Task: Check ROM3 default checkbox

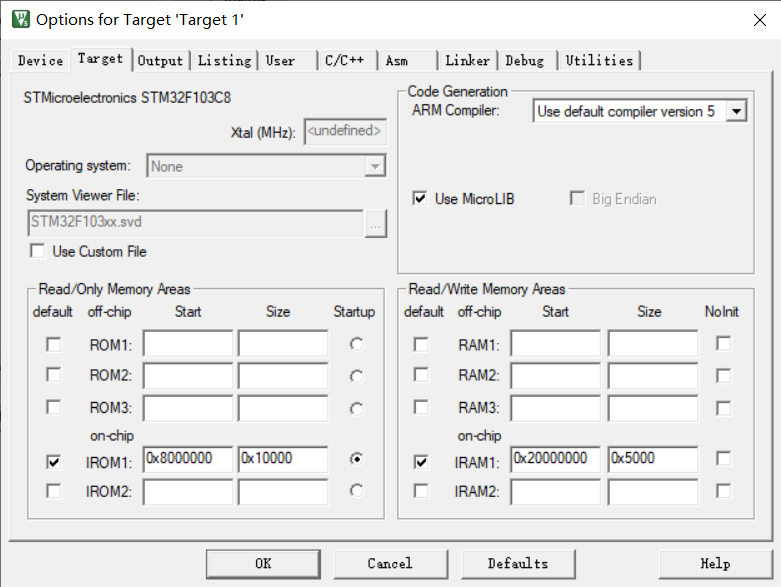Action: tap(53, 407)
